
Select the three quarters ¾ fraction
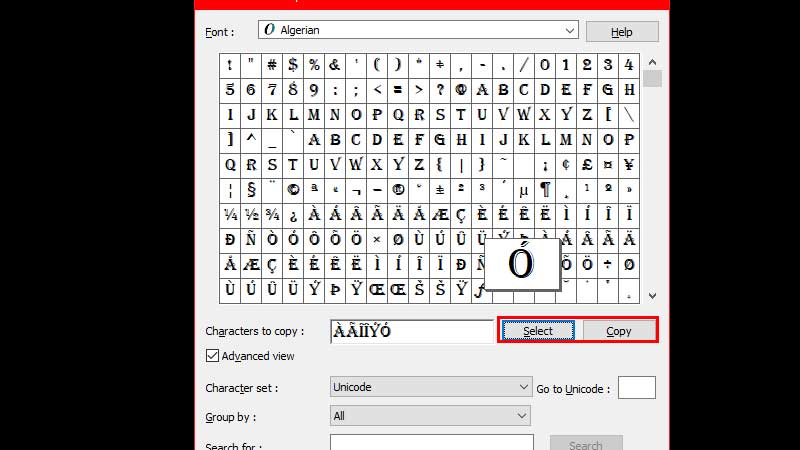click(x=272, y=215)
